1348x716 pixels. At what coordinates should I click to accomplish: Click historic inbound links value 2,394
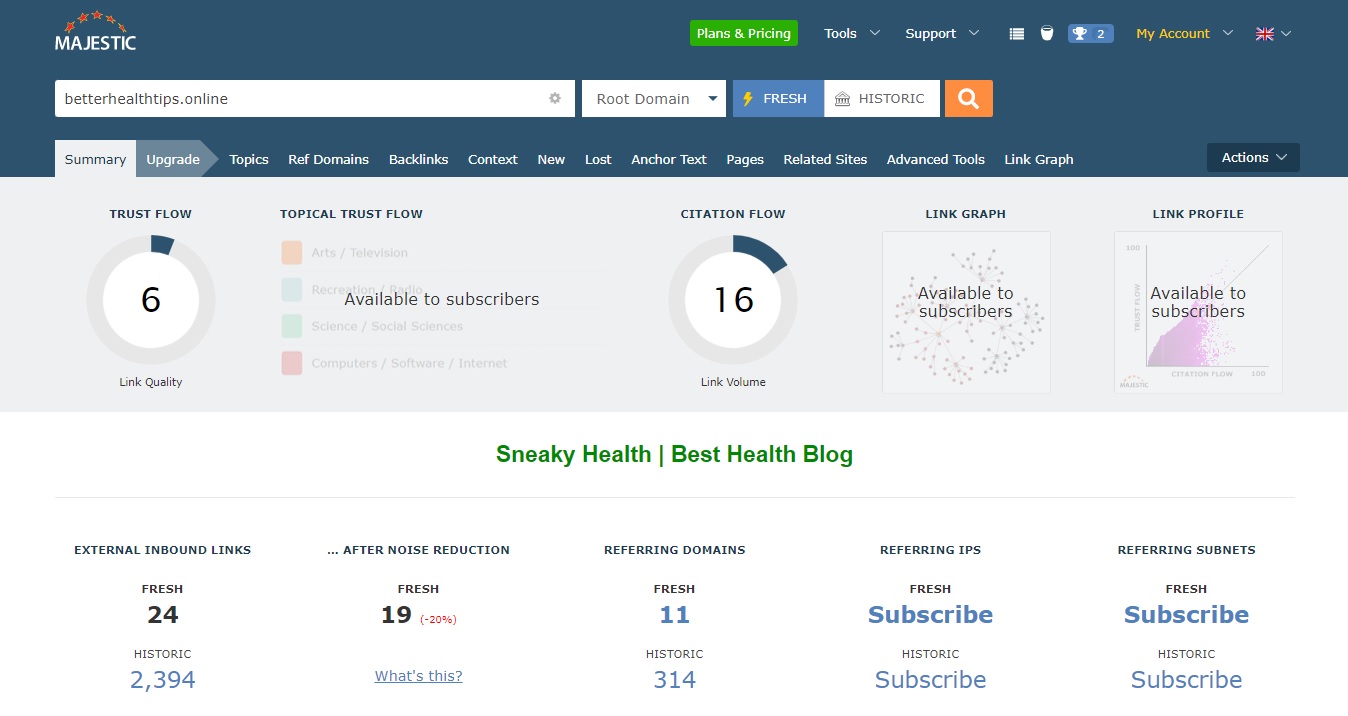163,680
